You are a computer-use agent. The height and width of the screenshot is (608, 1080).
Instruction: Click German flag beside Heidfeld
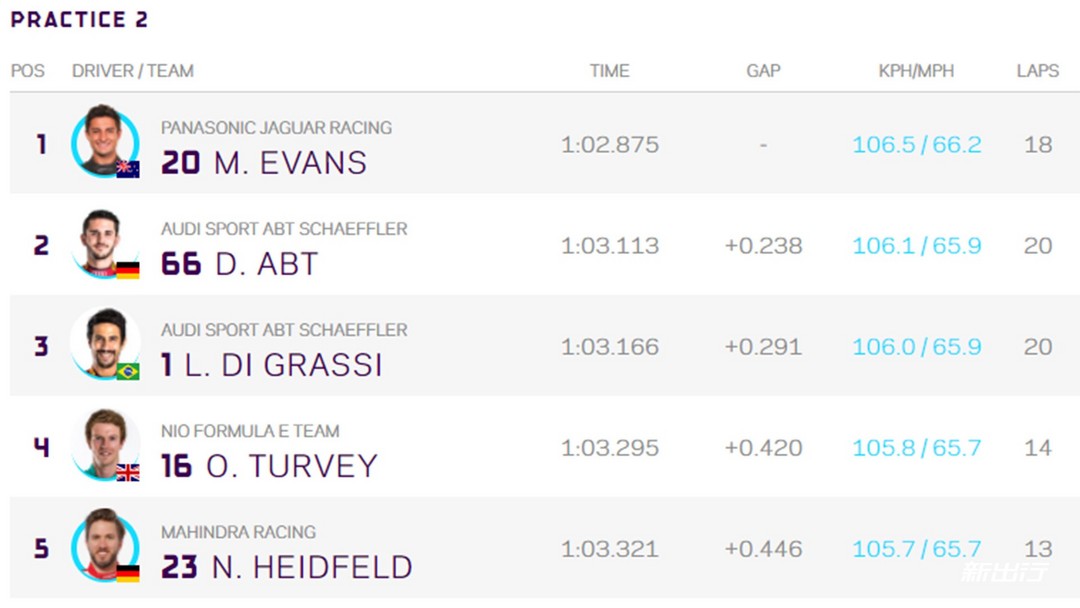point(128,574)
